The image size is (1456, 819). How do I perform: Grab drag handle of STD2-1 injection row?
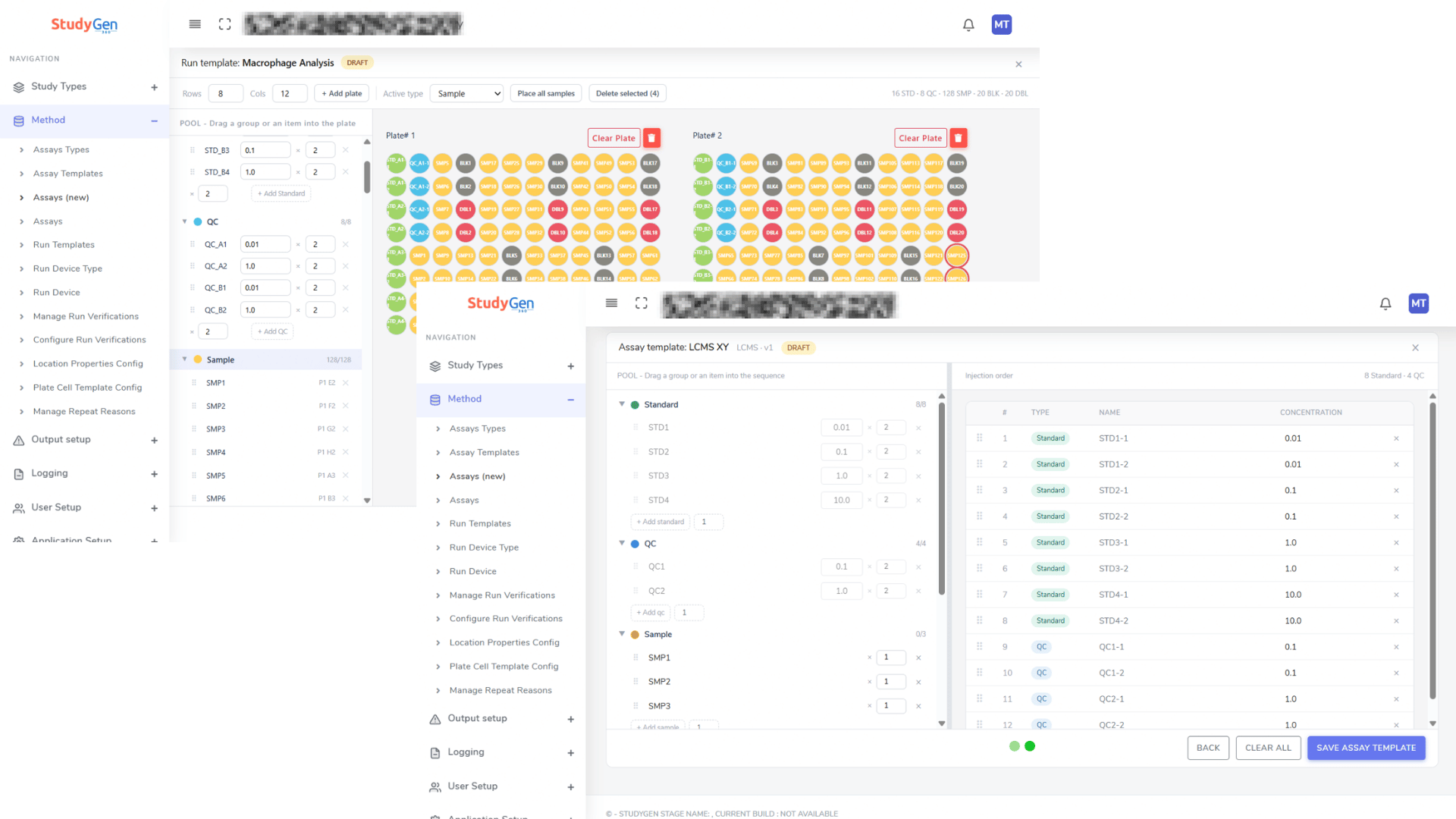click(x=980, y=491)
